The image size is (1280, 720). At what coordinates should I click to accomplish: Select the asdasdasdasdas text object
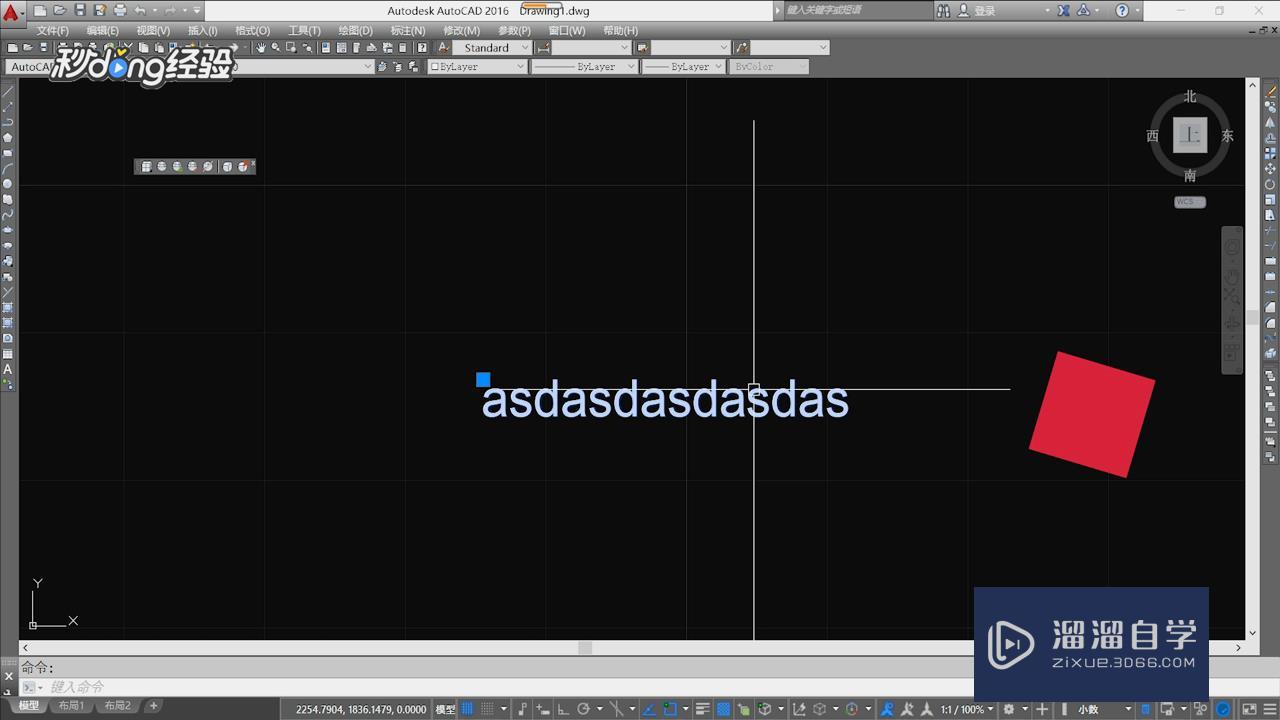click(x=665, y=401)
